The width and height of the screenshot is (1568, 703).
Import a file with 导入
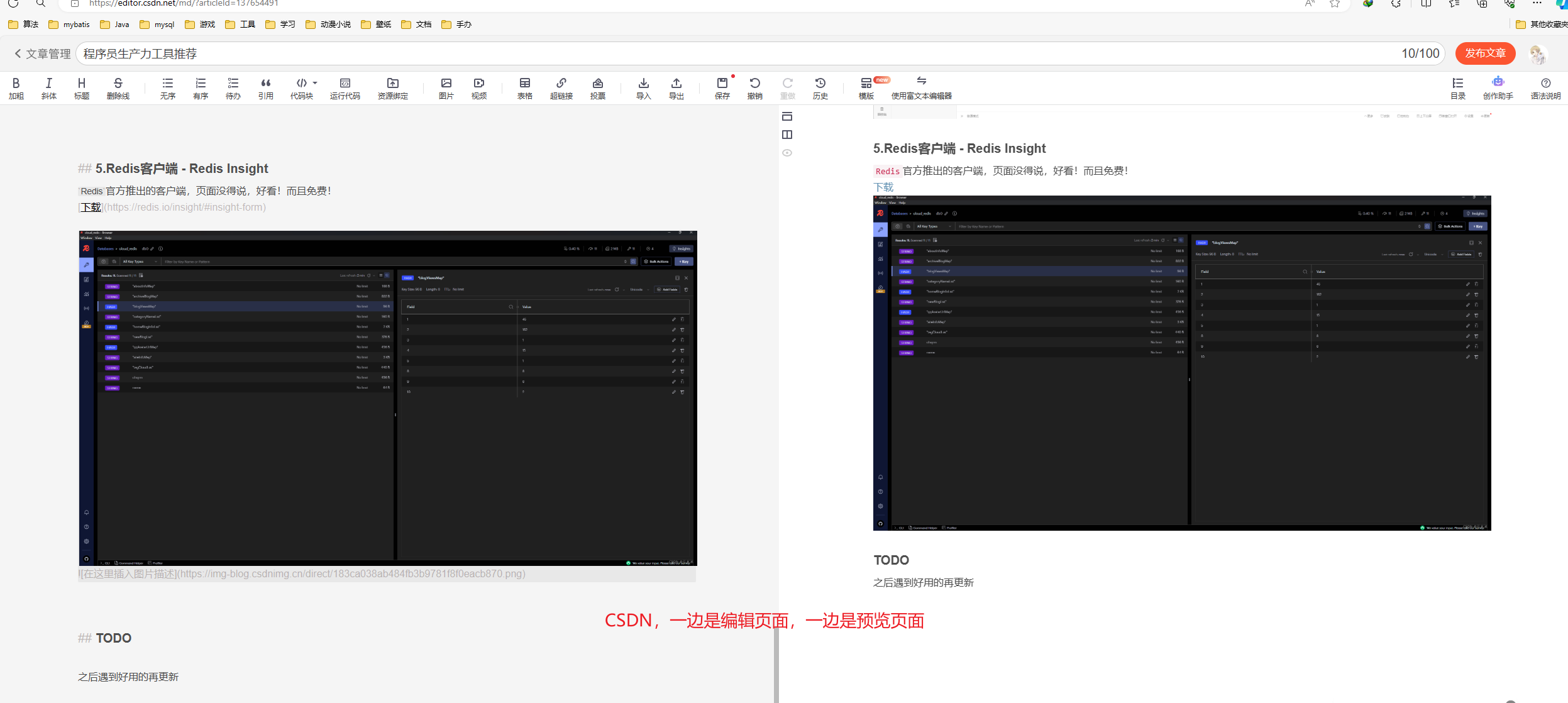[644, 88]
